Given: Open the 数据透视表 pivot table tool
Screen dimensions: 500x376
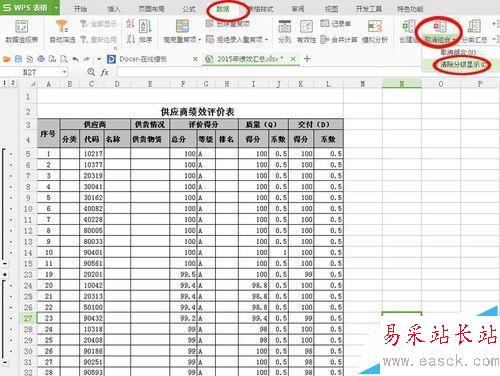Looking at the screenshot, I should [x=22, y=32].
